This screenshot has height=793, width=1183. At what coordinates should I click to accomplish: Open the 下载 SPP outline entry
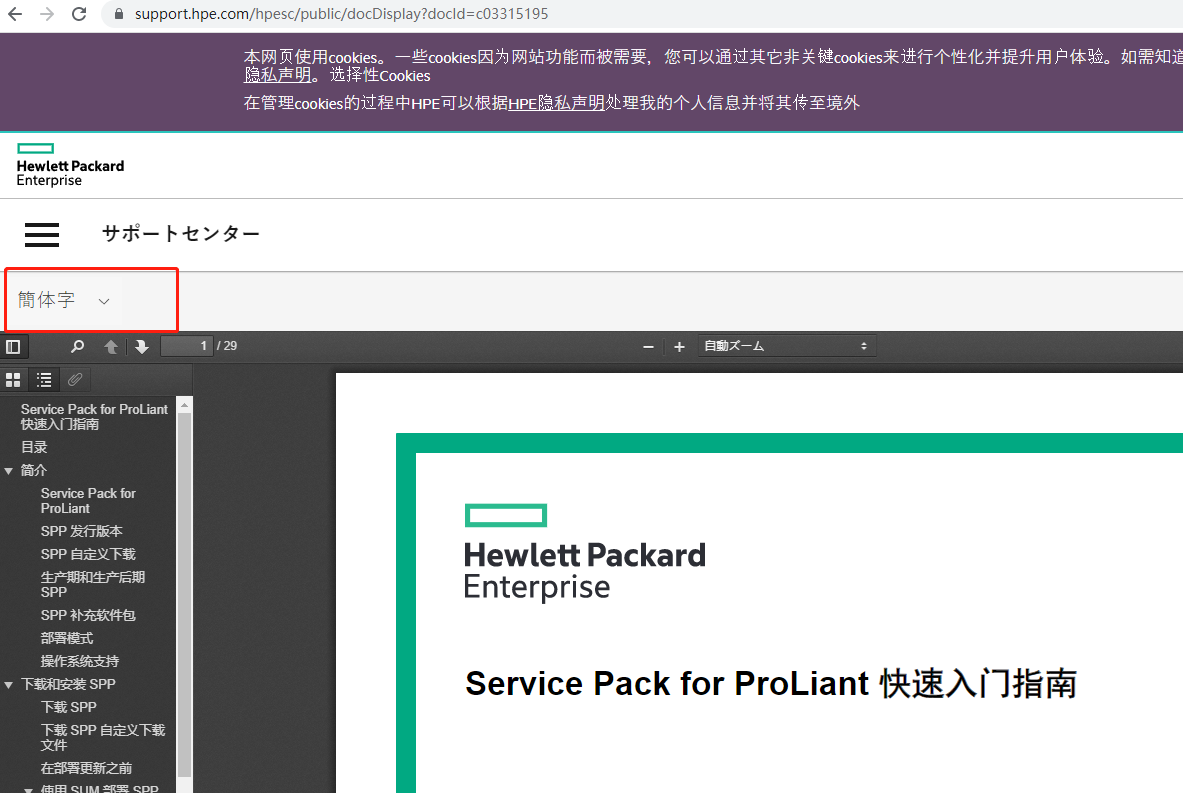pyautogui.click(x=69, y=708)
